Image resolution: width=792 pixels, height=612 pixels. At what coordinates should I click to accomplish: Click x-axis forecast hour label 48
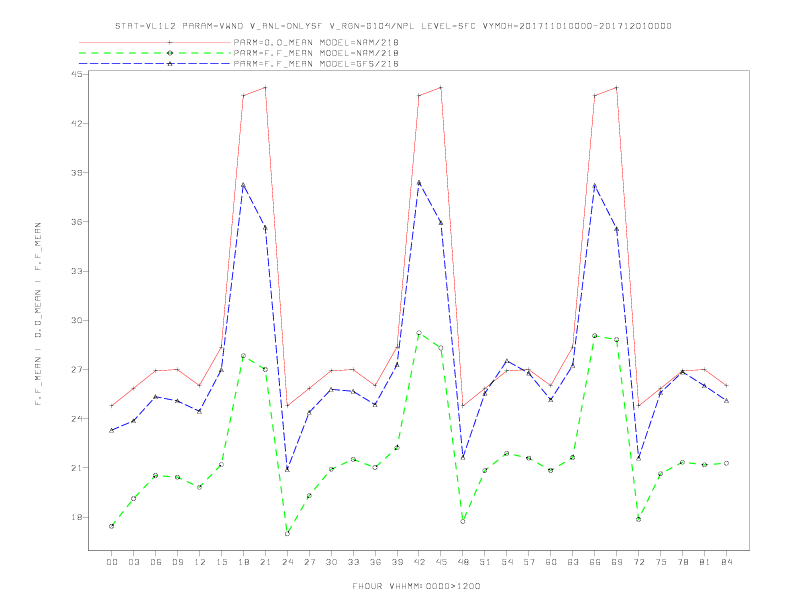(463, 562)
